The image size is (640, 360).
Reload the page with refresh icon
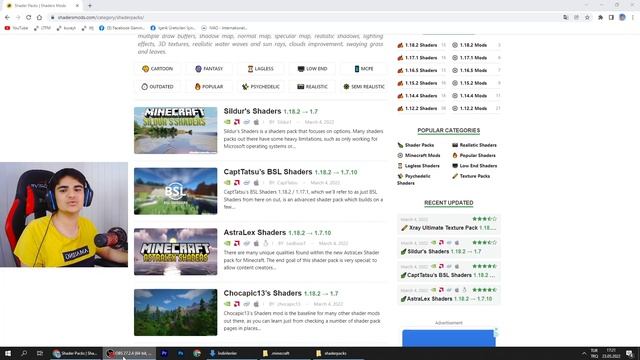[29, 18]
